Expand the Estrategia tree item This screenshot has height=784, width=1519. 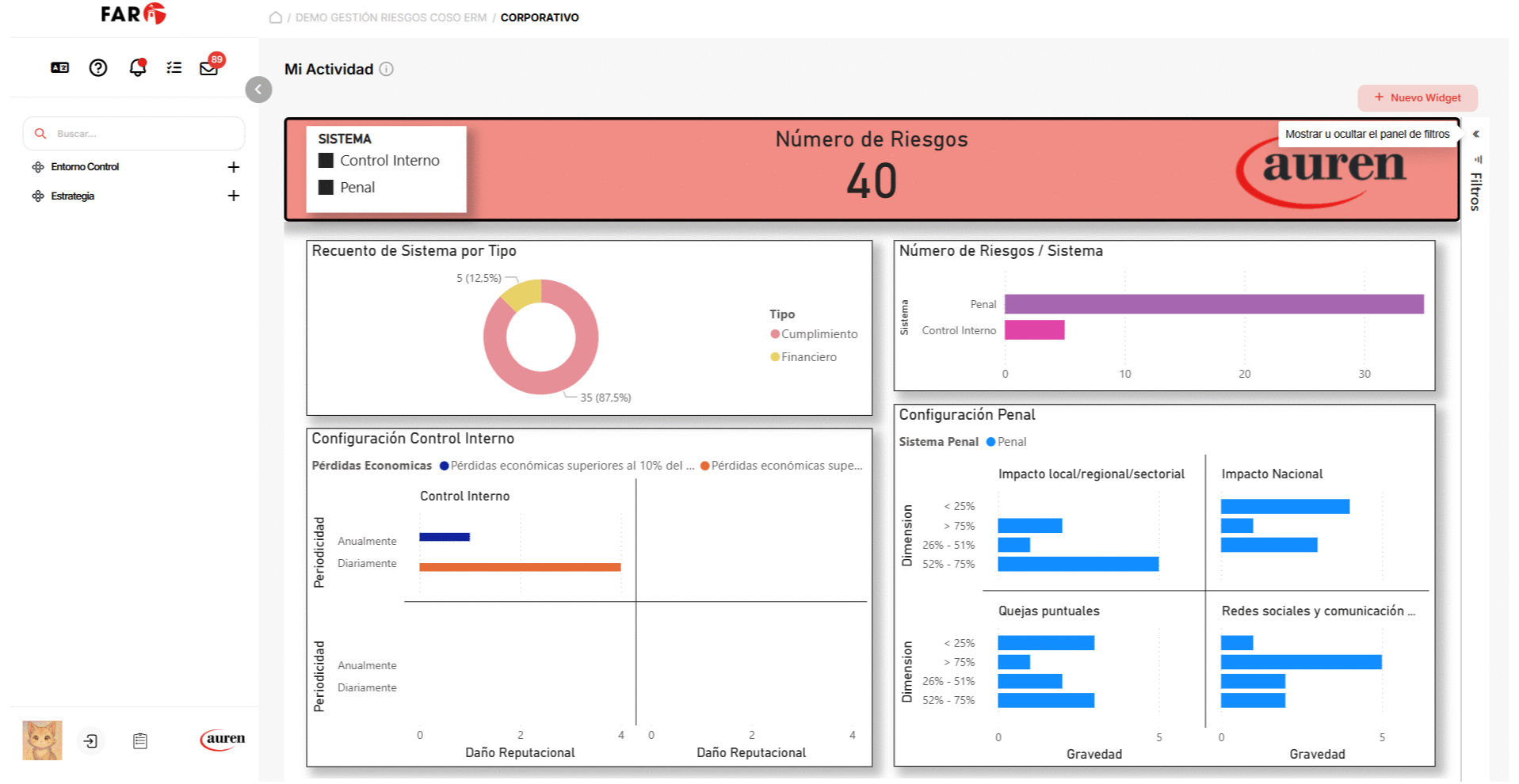(234, 196)
